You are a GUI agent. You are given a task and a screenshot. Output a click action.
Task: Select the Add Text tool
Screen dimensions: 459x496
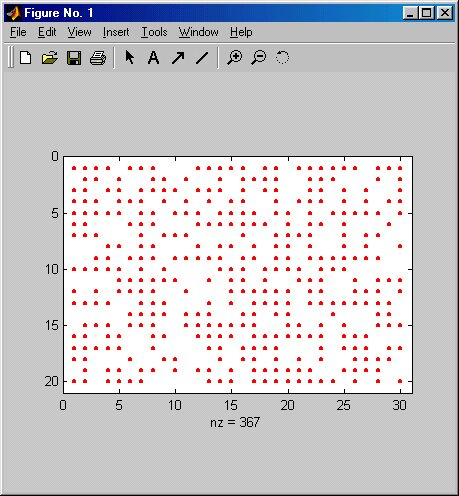[153, 58]
